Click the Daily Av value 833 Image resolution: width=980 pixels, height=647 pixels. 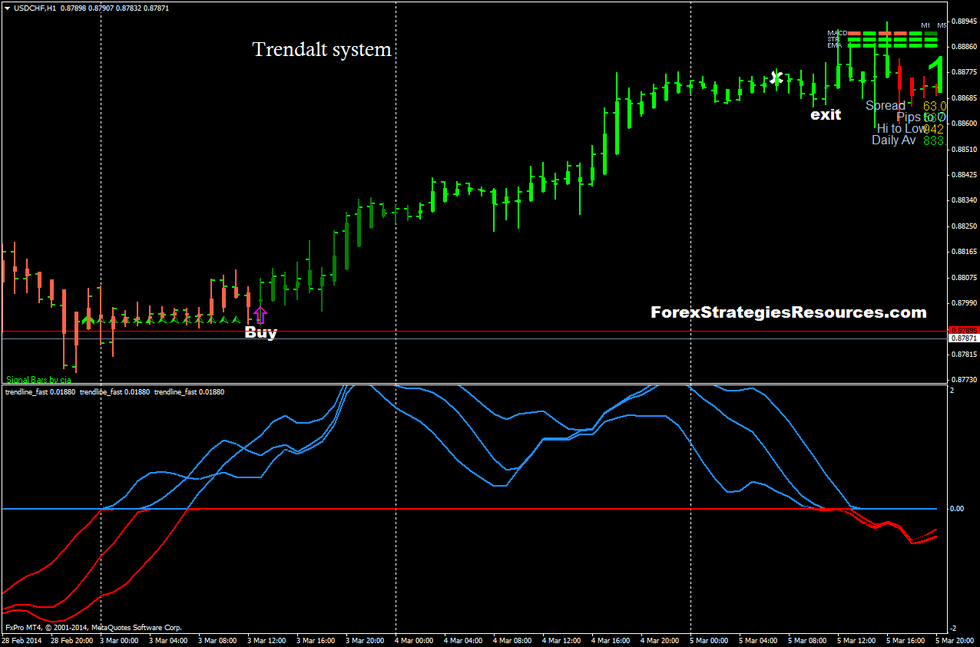934,141
